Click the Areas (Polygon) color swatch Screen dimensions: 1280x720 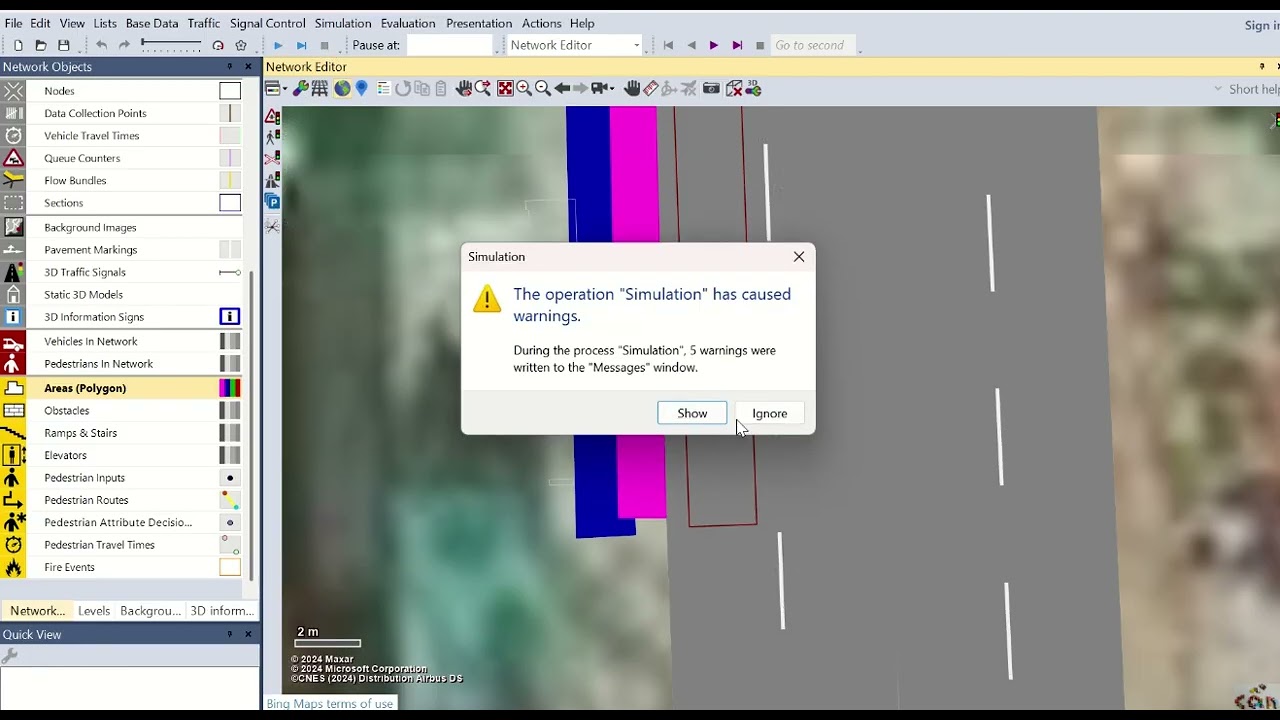point(230,388)
